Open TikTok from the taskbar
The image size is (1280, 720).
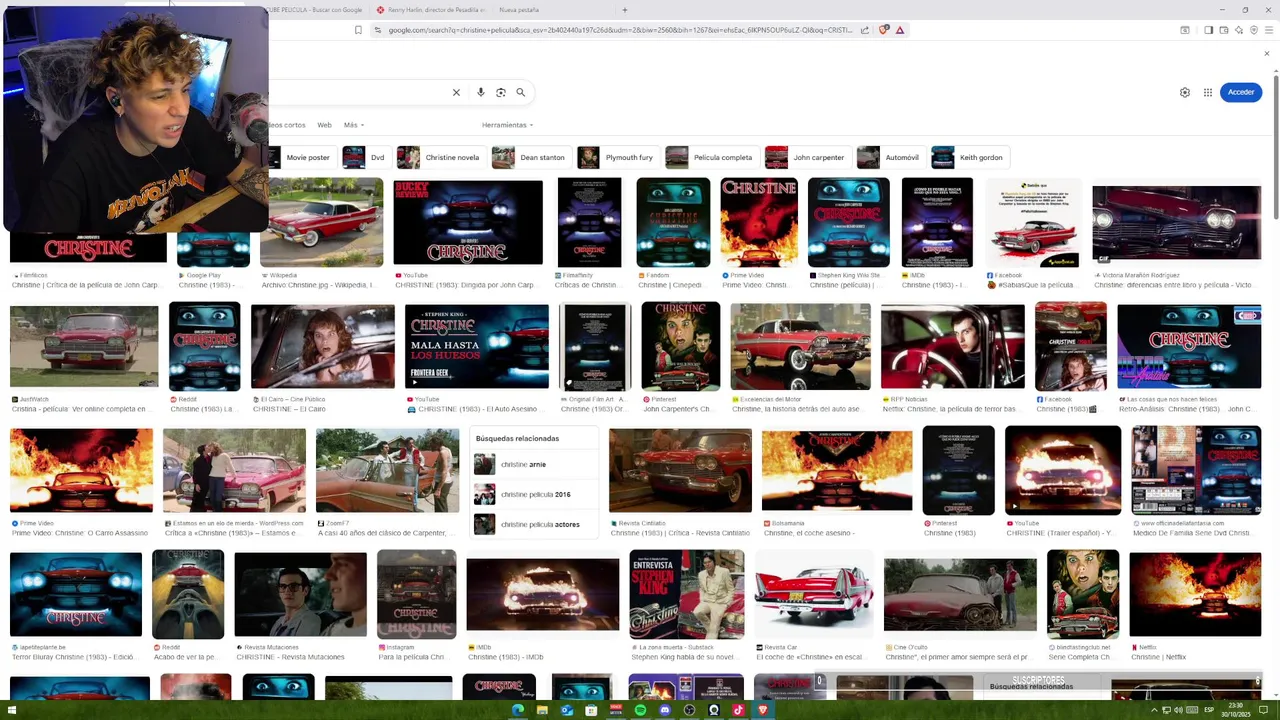[x=738, y=710]
